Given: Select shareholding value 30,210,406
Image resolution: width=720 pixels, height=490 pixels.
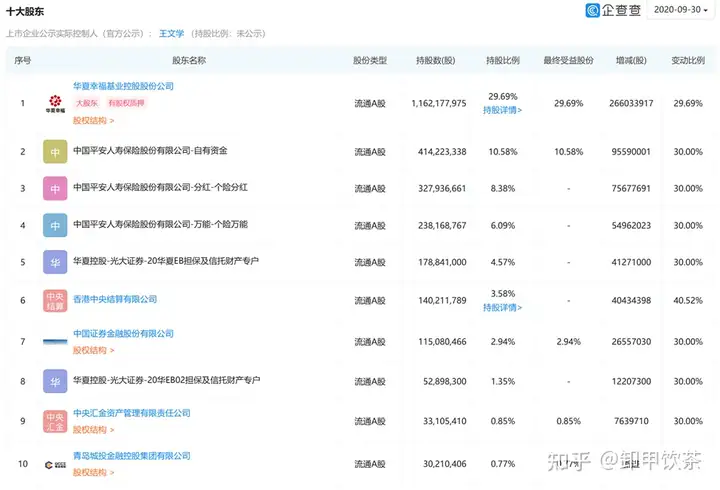Looking at the screenshot, I should 444,464.
